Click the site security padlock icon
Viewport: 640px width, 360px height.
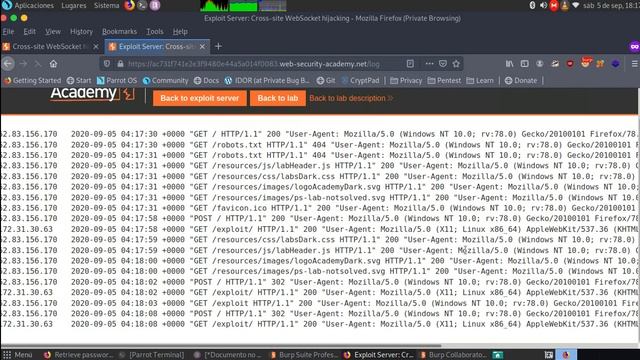click(120, 64)
